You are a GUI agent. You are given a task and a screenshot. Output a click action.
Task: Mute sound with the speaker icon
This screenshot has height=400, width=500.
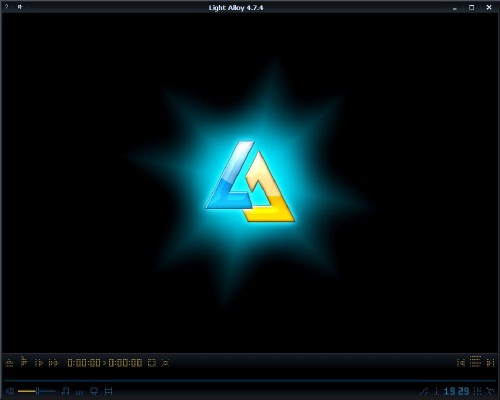tap(10, 391)
